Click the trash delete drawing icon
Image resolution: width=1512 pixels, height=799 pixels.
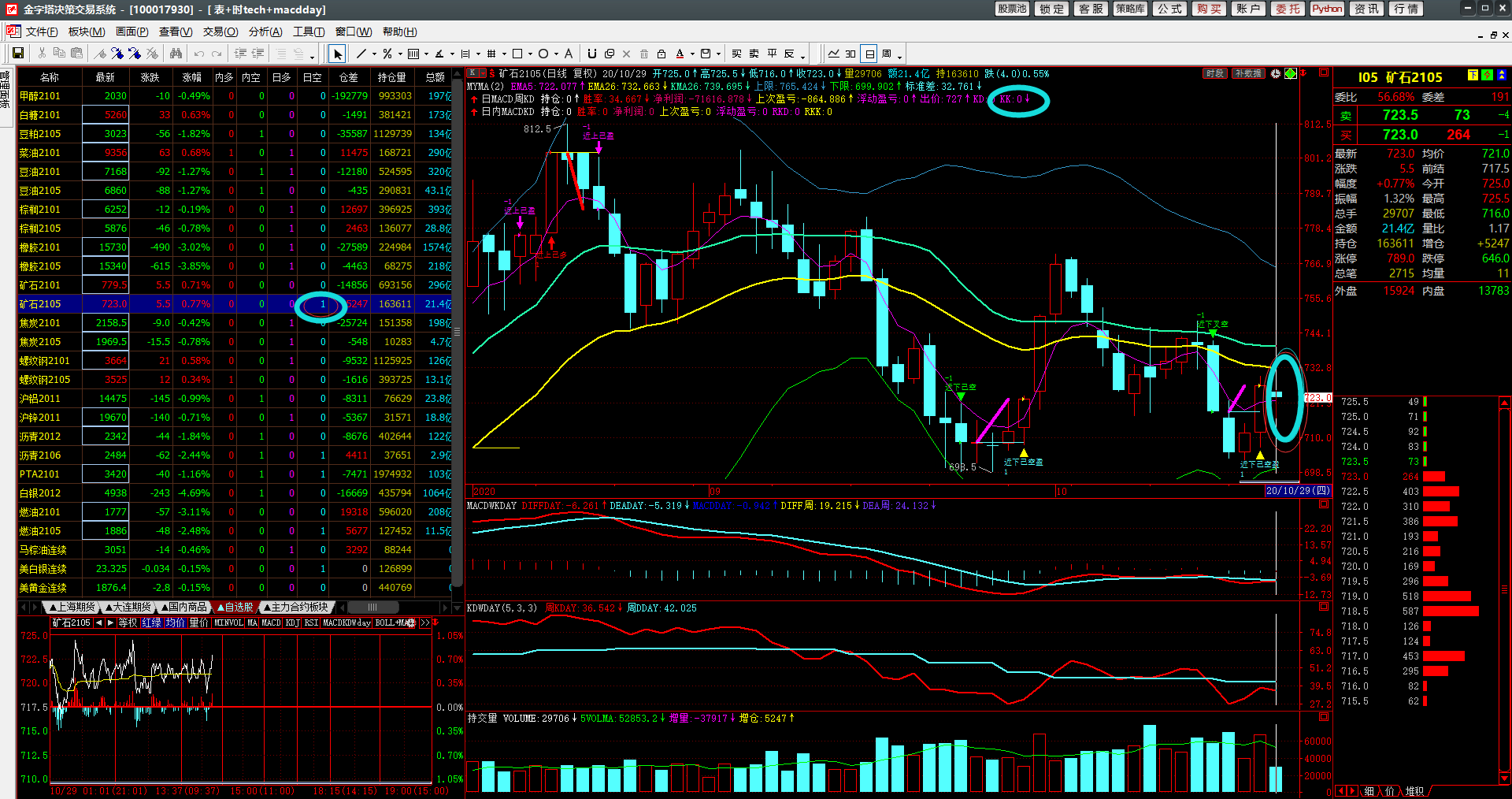point(644,54)
